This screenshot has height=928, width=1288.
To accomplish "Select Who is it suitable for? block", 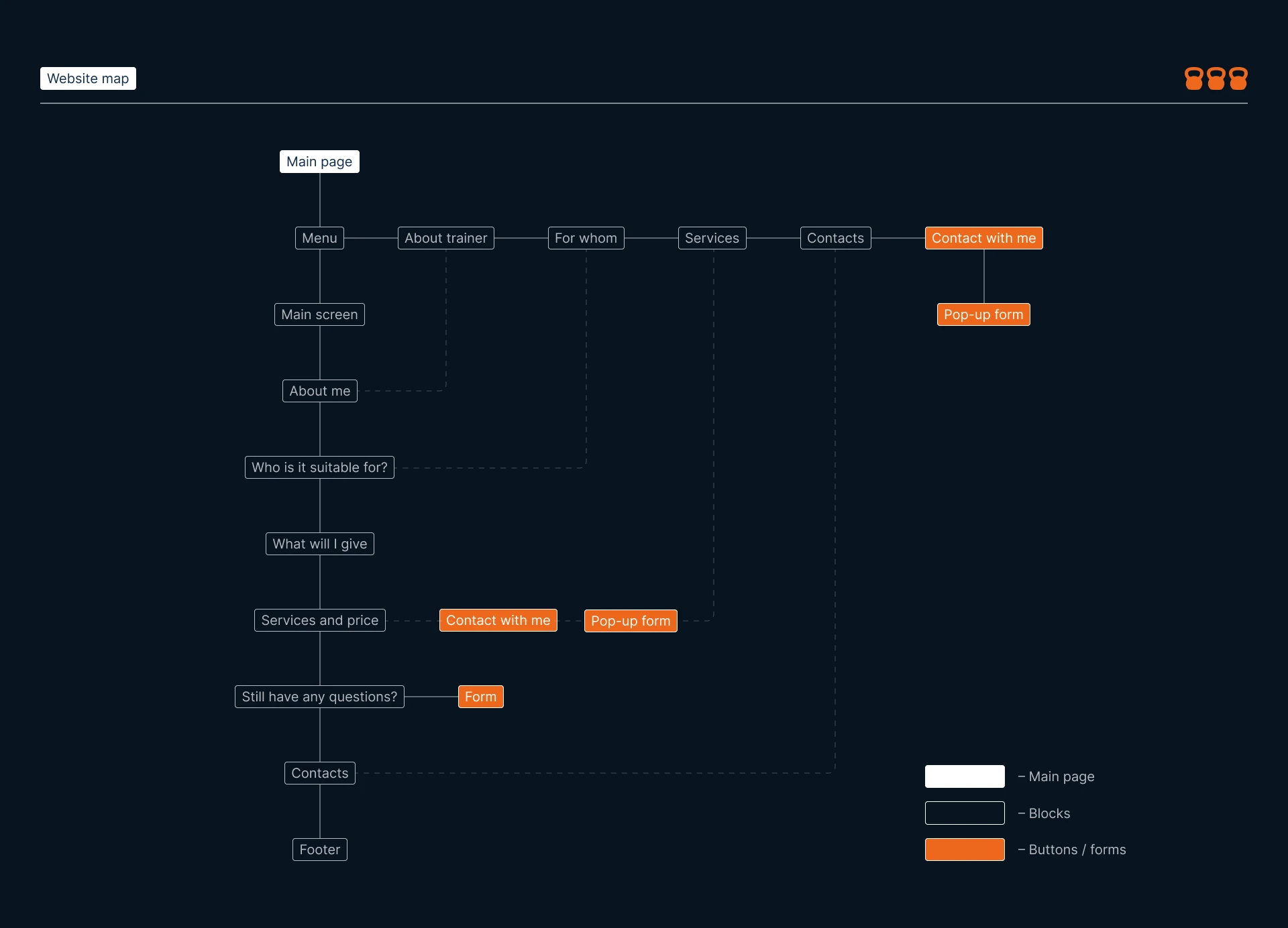I will tap(319, 467).
